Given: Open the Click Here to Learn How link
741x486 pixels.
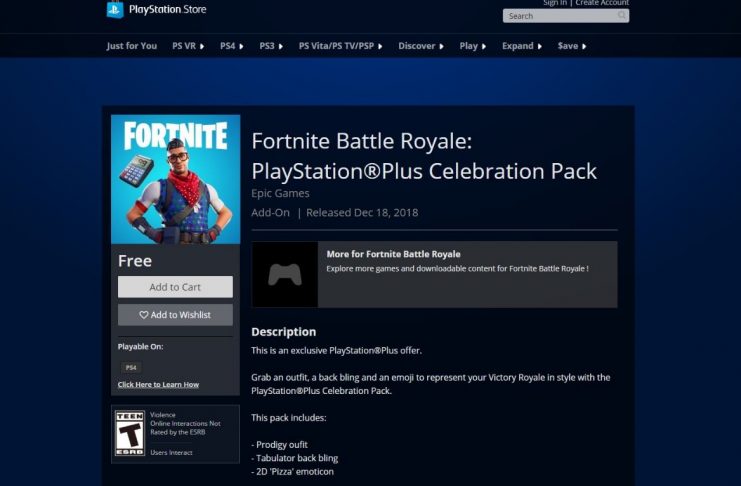Looking at the screenshot, I should [158, 384].
